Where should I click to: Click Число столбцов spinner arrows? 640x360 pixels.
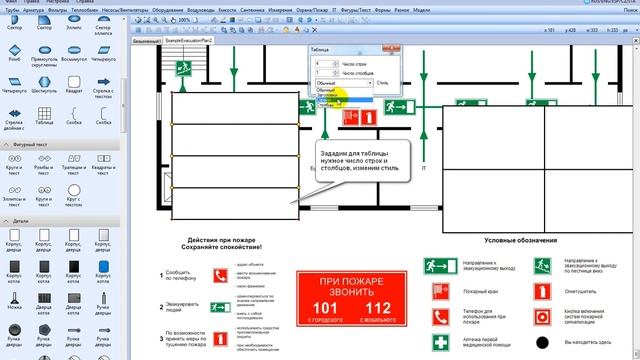coord(336,73)
